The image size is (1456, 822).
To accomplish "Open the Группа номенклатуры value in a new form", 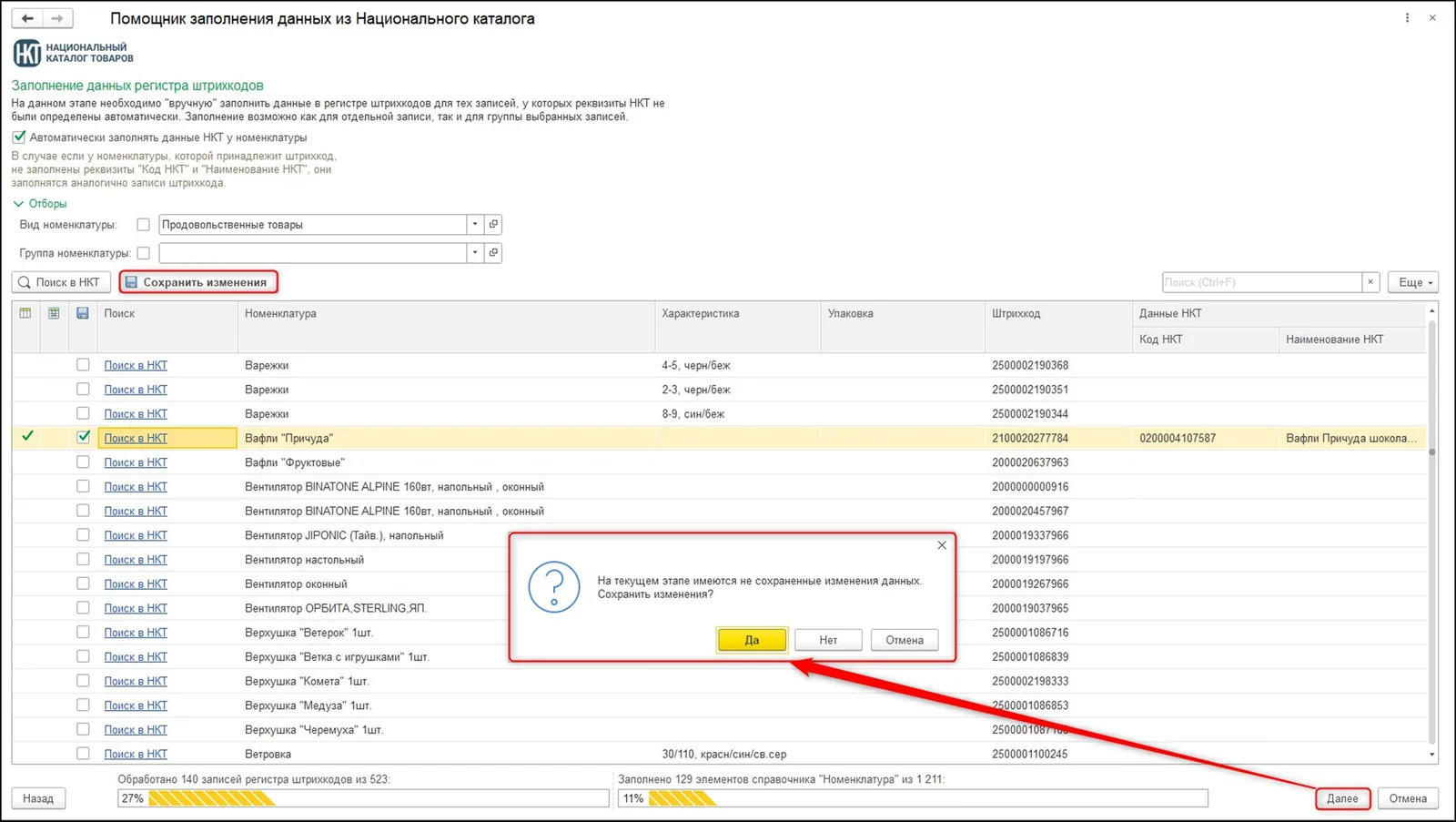I will pos(493,252).
